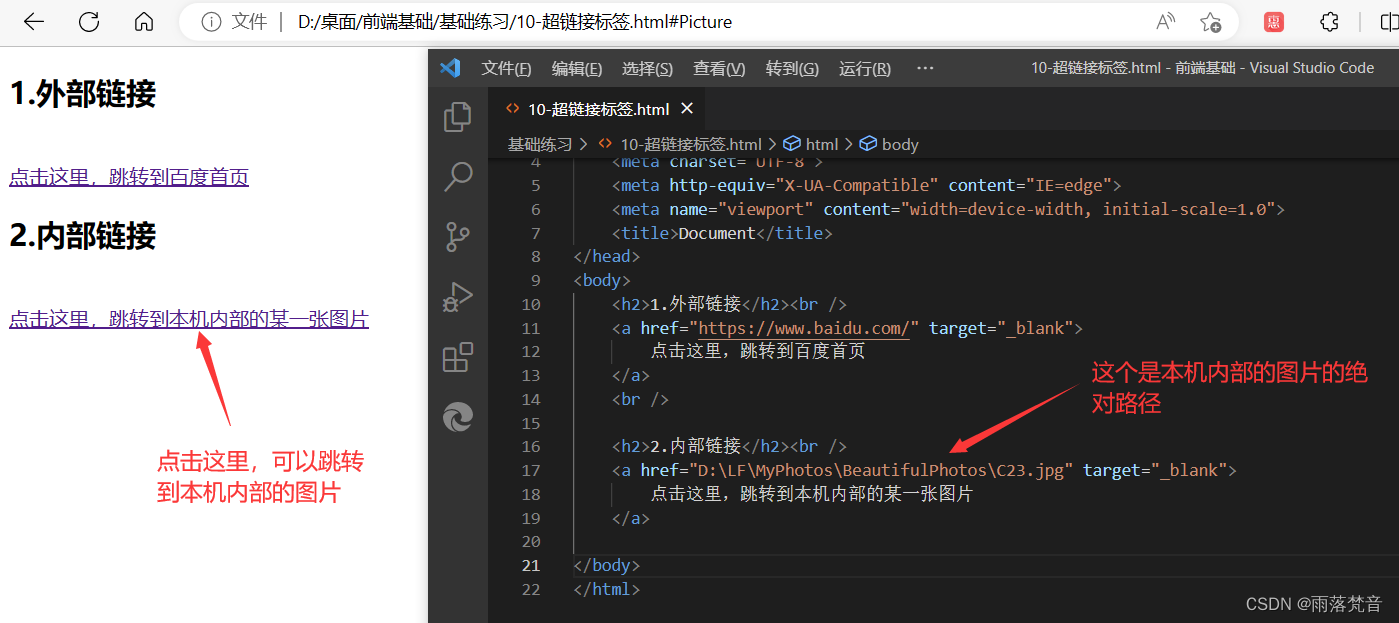Open the 转到(G) menu
Viewport: 1399px width, 623px height.
click(792, 68)
